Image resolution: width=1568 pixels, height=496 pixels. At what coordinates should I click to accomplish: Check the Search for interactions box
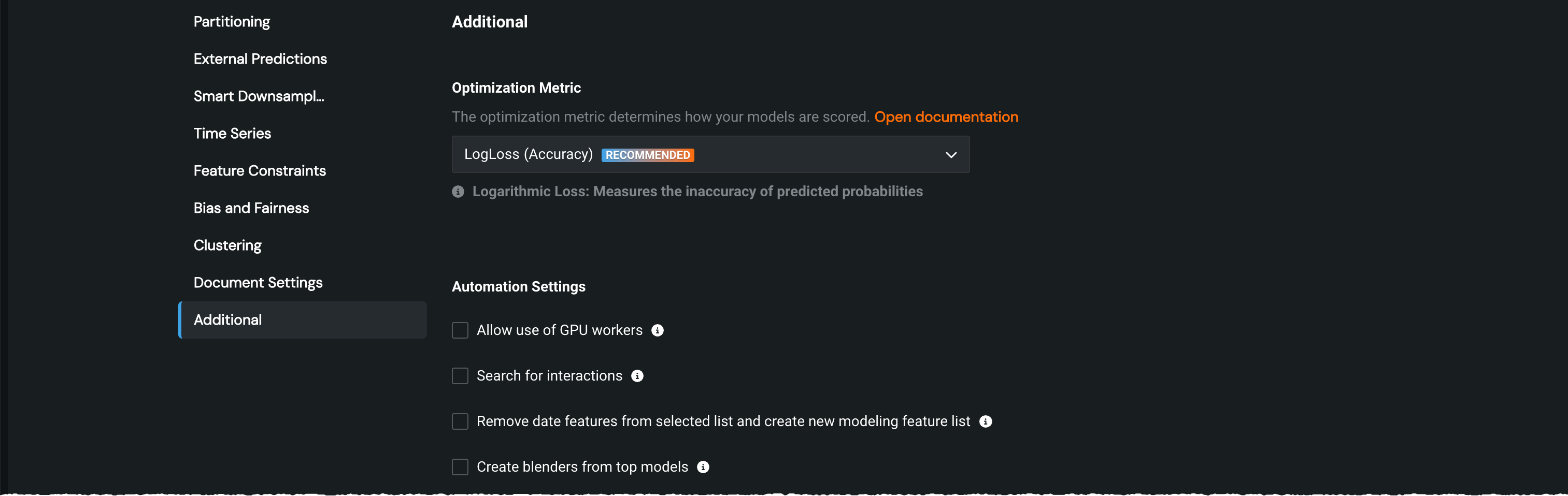pos(460,376)
